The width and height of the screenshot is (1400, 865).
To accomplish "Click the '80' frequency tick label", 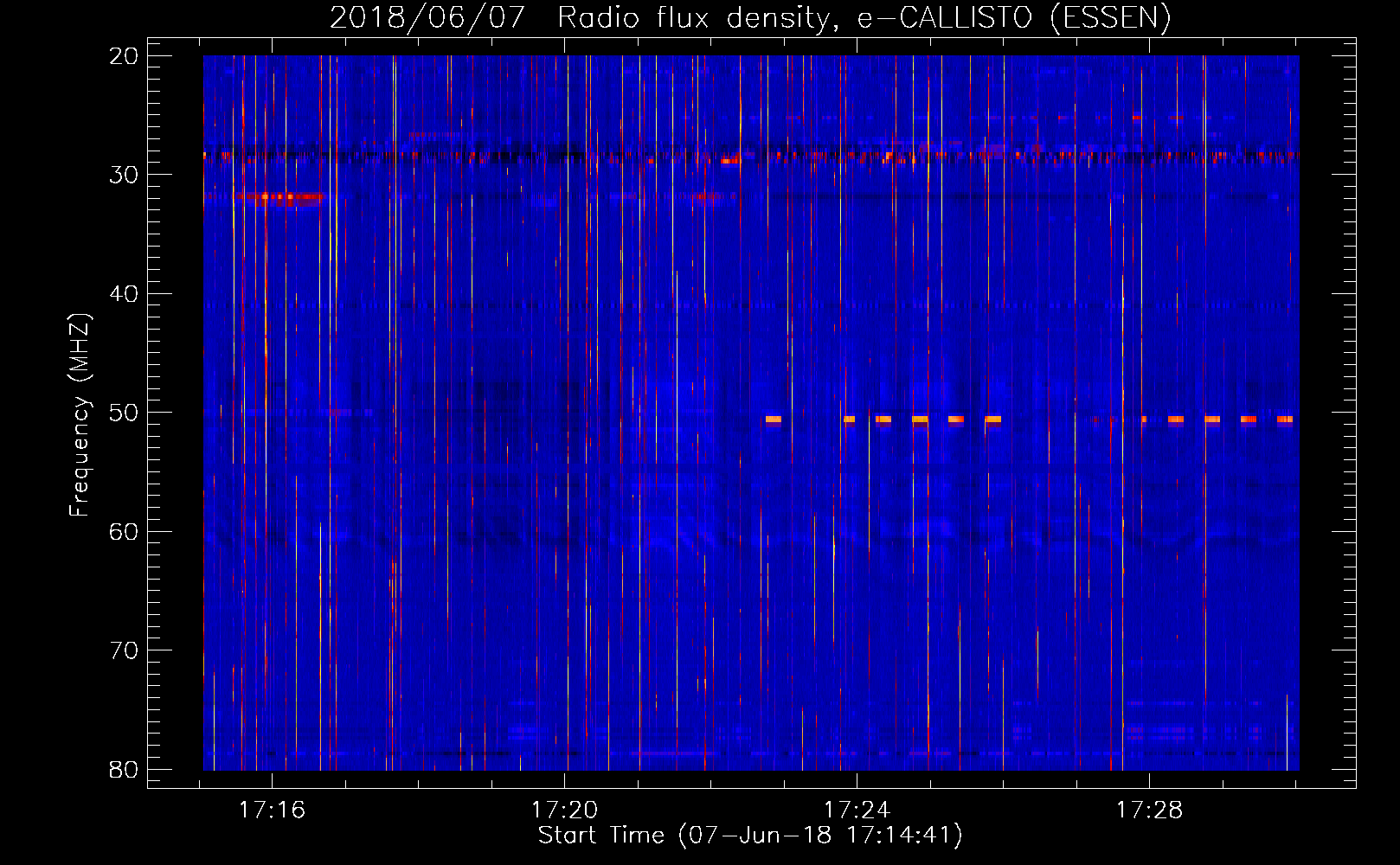I will pyautogui.click(x=124, y=770).
